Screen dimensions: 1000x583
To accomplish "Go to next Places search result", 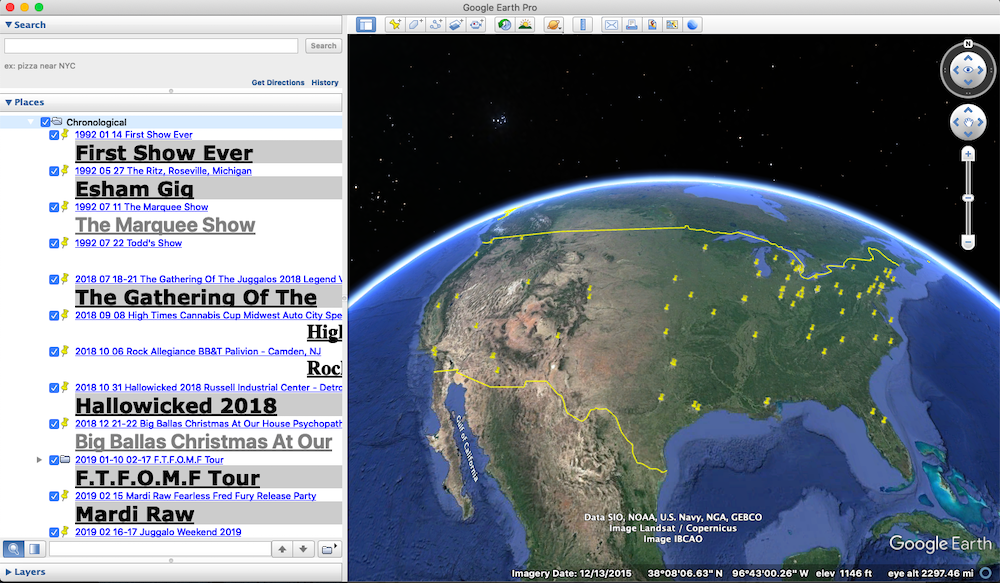I will click(x=304, y=549).
